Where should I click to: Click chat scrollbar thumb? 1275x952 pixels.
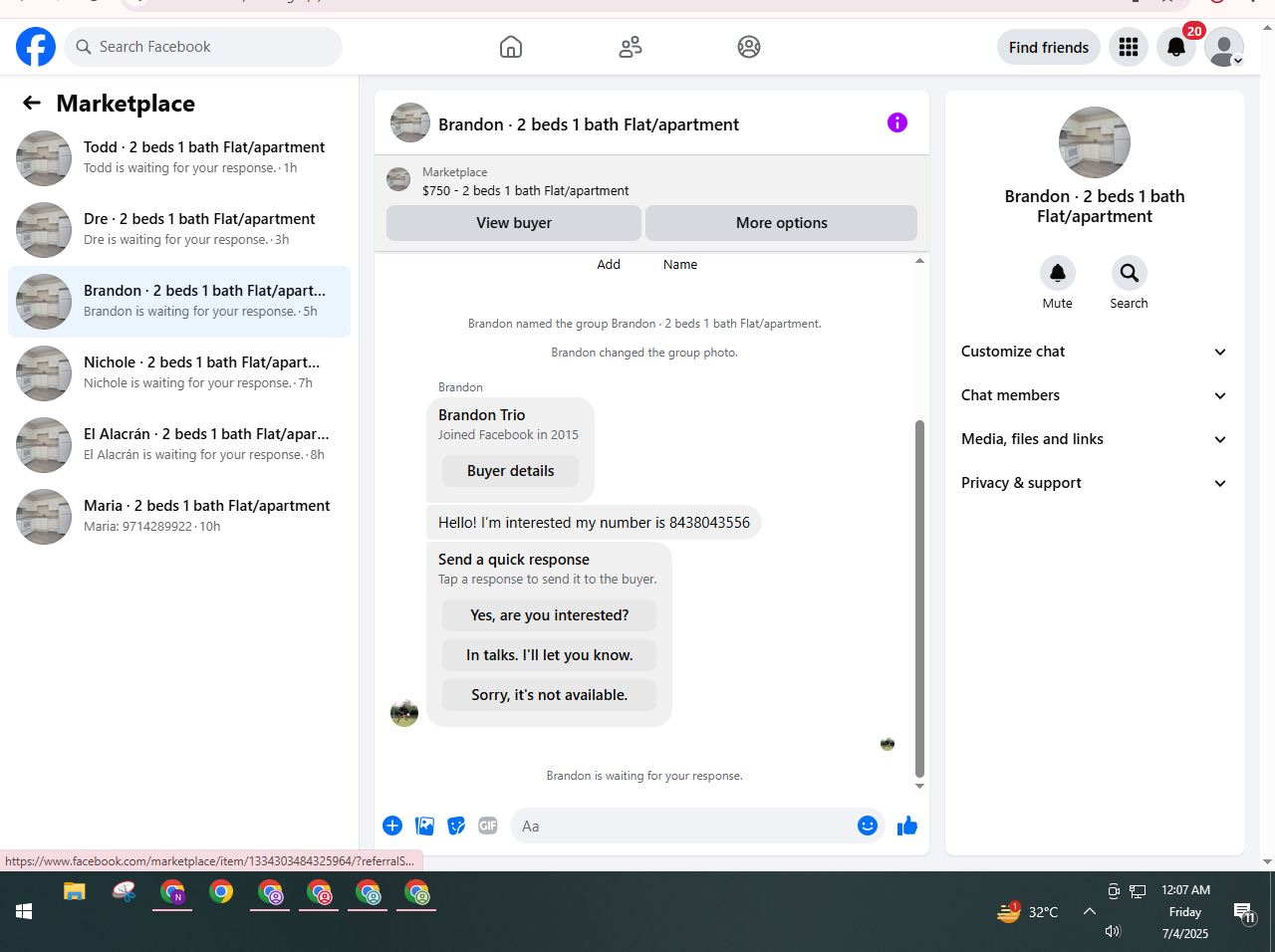coord(919,597)
